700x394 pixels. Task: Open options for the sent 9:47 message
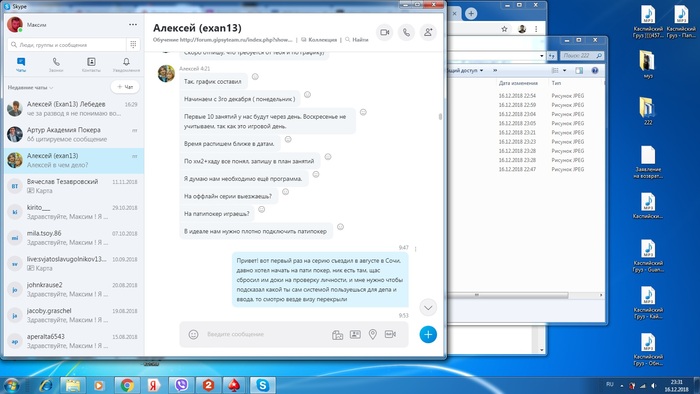click(415, 249)
